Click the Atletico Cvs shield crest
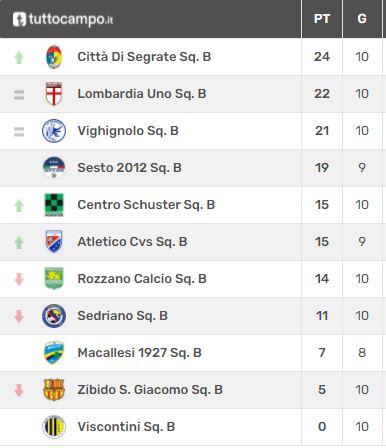386x448 pixels. point(54,242)
